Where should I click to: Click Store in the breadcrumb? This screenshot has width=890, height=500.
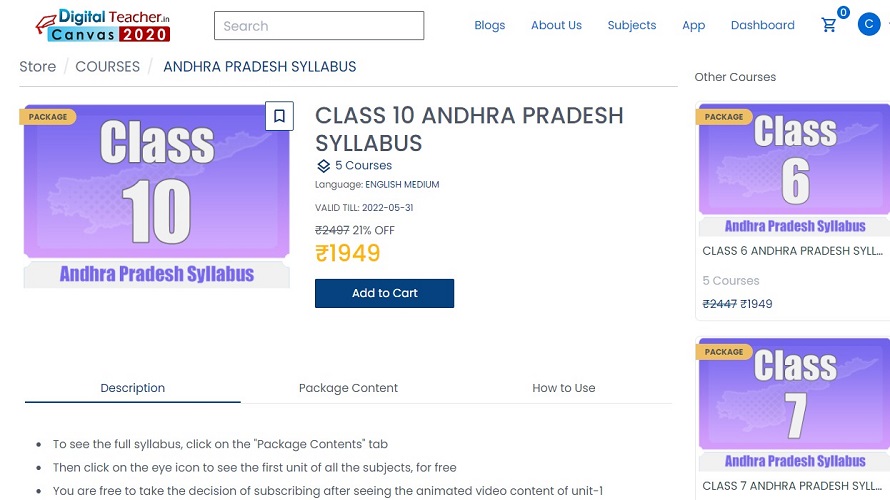click(38, 67)
